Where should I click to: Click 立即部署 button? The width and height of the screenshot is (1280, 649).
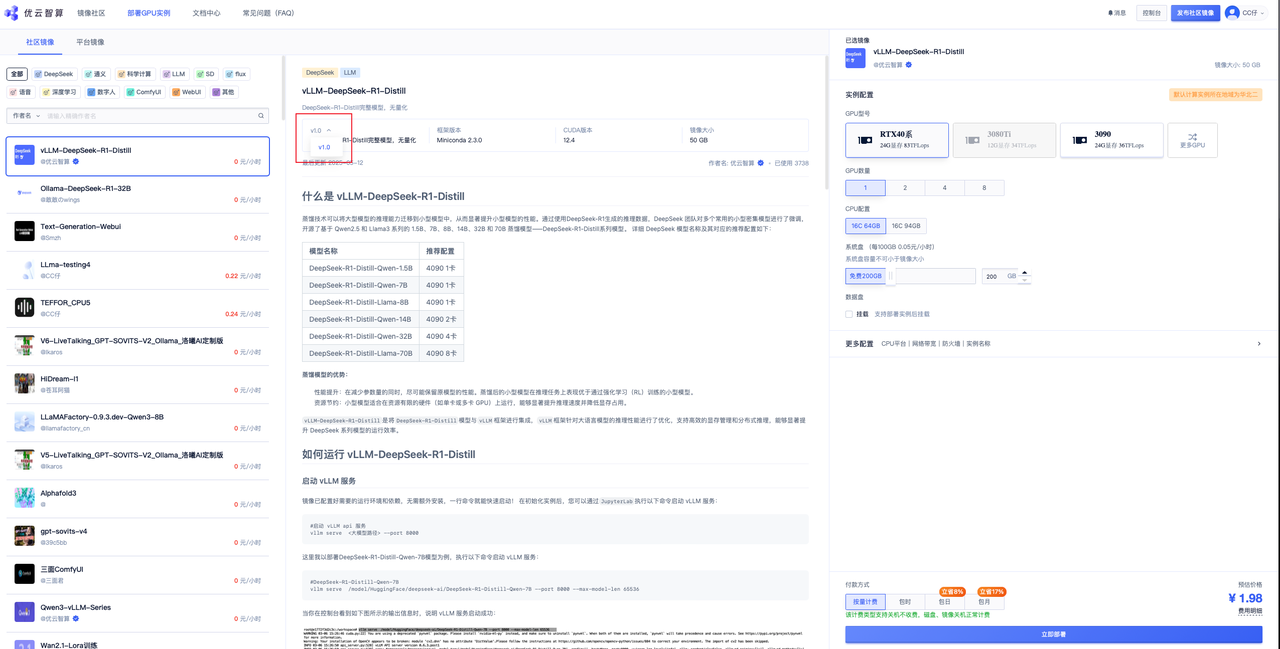(x=1053, y=634)
